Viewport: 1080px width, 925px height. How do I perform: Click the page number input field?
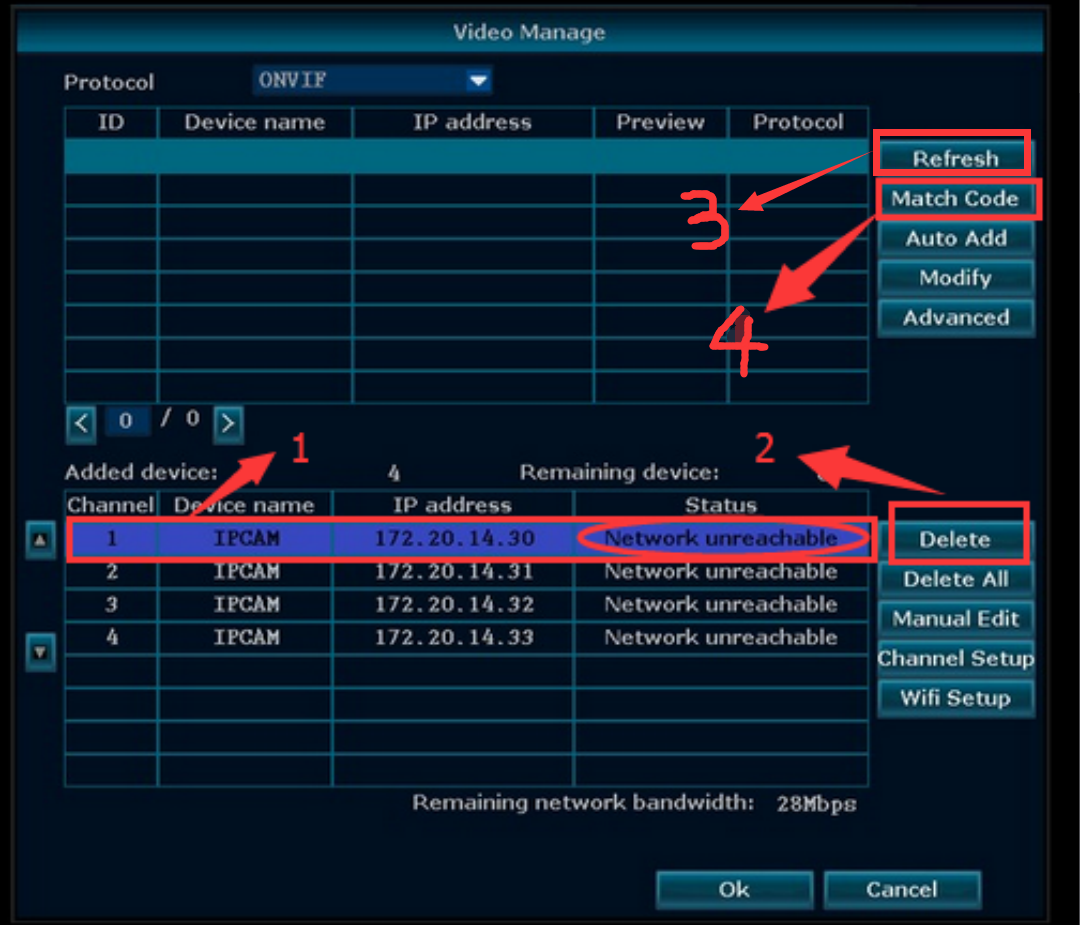pos(127,421)
